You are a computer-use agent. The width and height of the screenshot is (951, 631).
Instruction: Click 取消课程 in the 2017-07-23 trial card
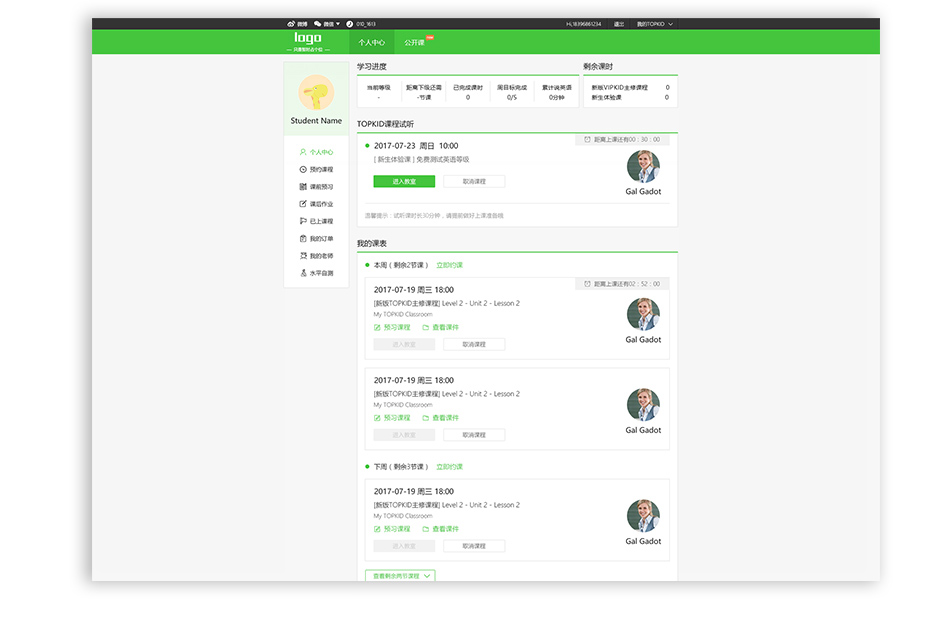pos(474,181)
